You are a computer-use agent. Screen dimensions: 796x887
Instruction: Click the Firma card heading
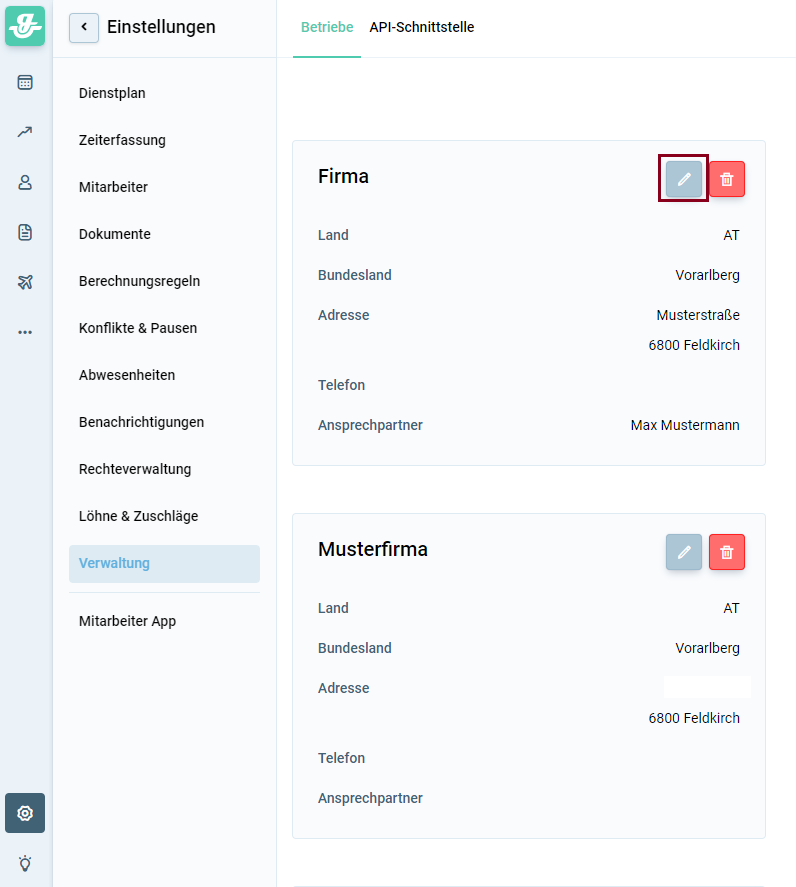[343, 176]
